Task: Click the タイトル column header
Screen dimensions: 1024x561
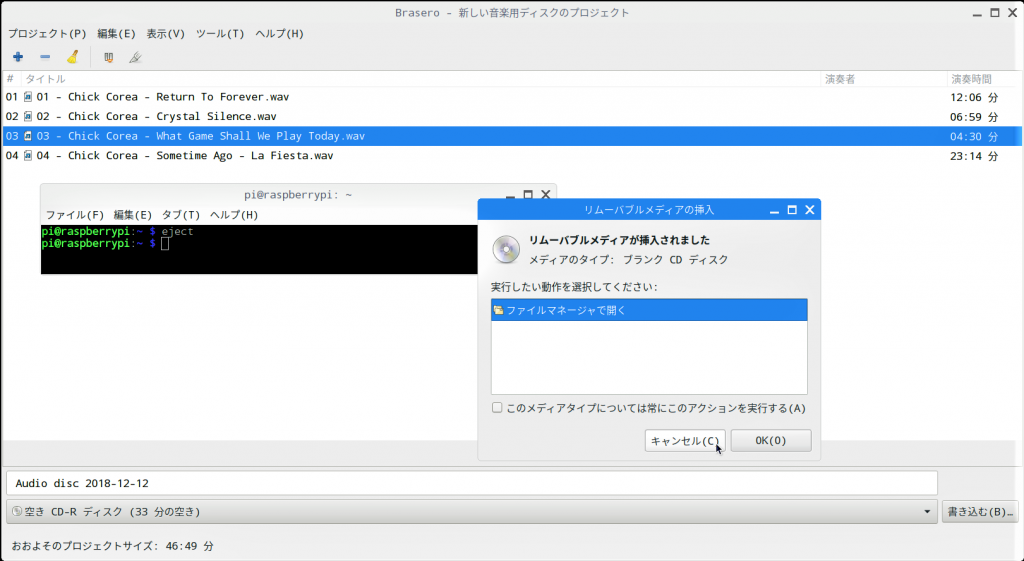Action: 421,79
